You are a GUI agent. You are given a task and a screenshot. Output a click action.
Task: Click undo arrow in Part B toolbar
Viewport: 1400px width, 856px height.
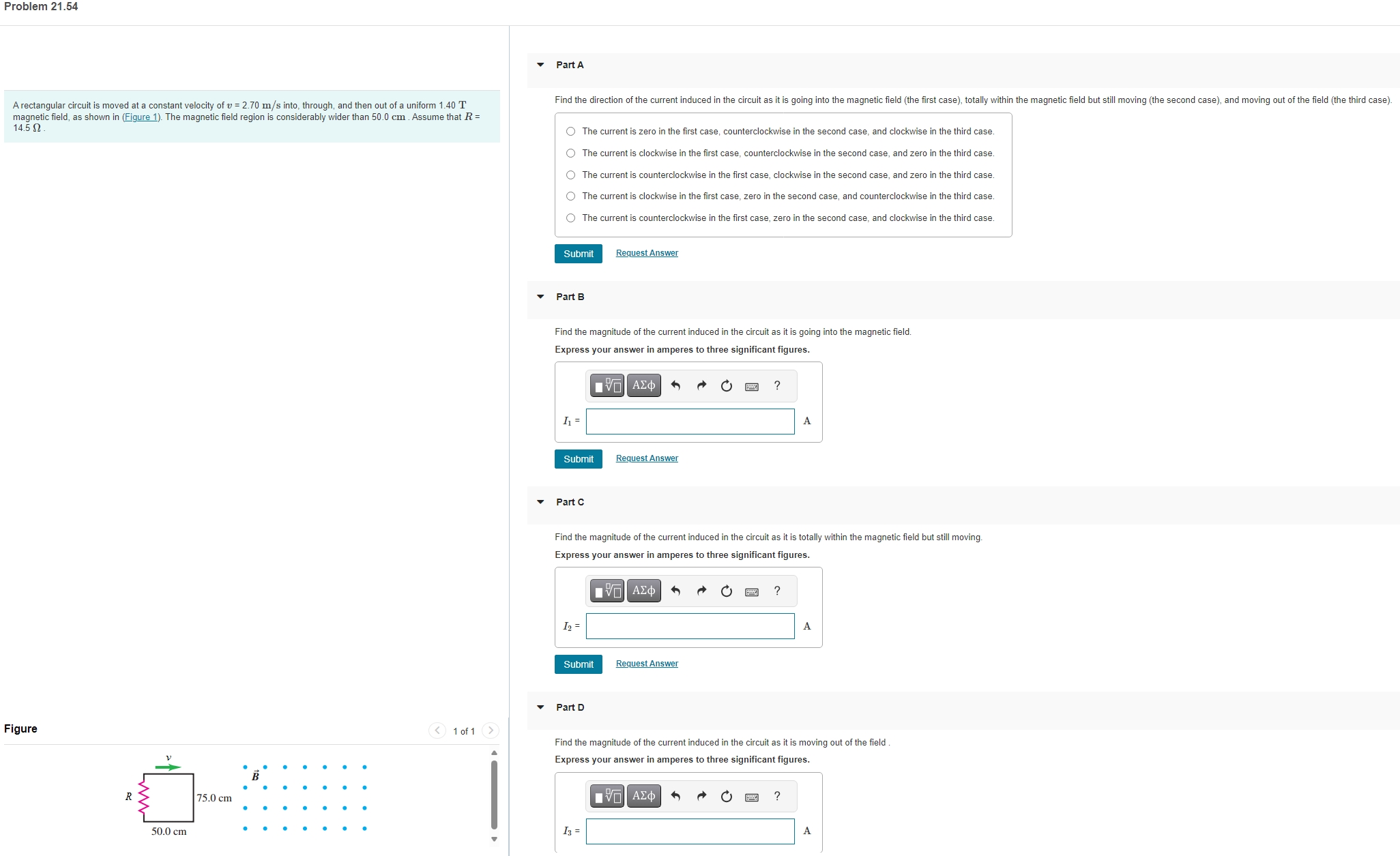(675, 386)
